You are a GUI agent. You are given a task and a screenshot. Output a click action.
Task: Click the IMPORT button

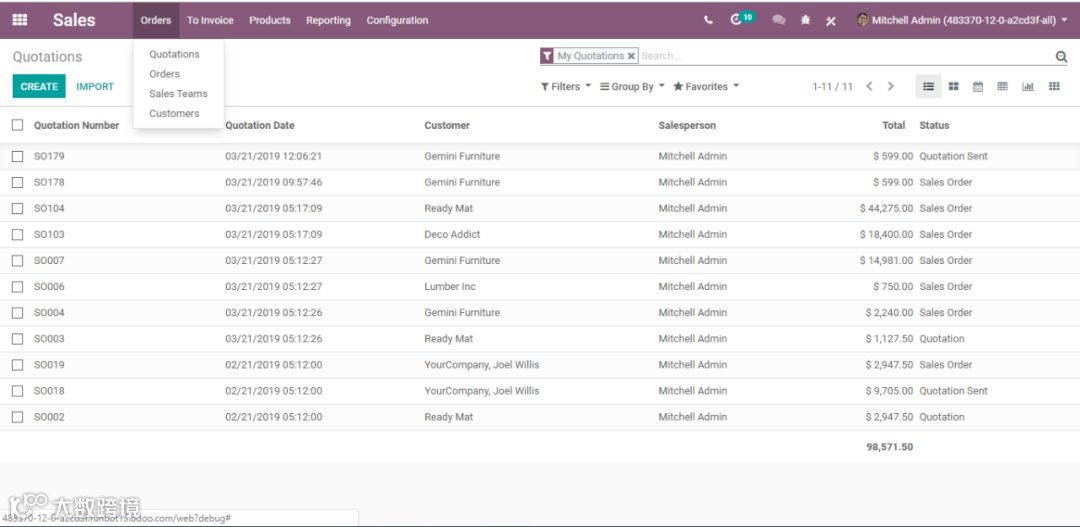click(x=95, y=87)
